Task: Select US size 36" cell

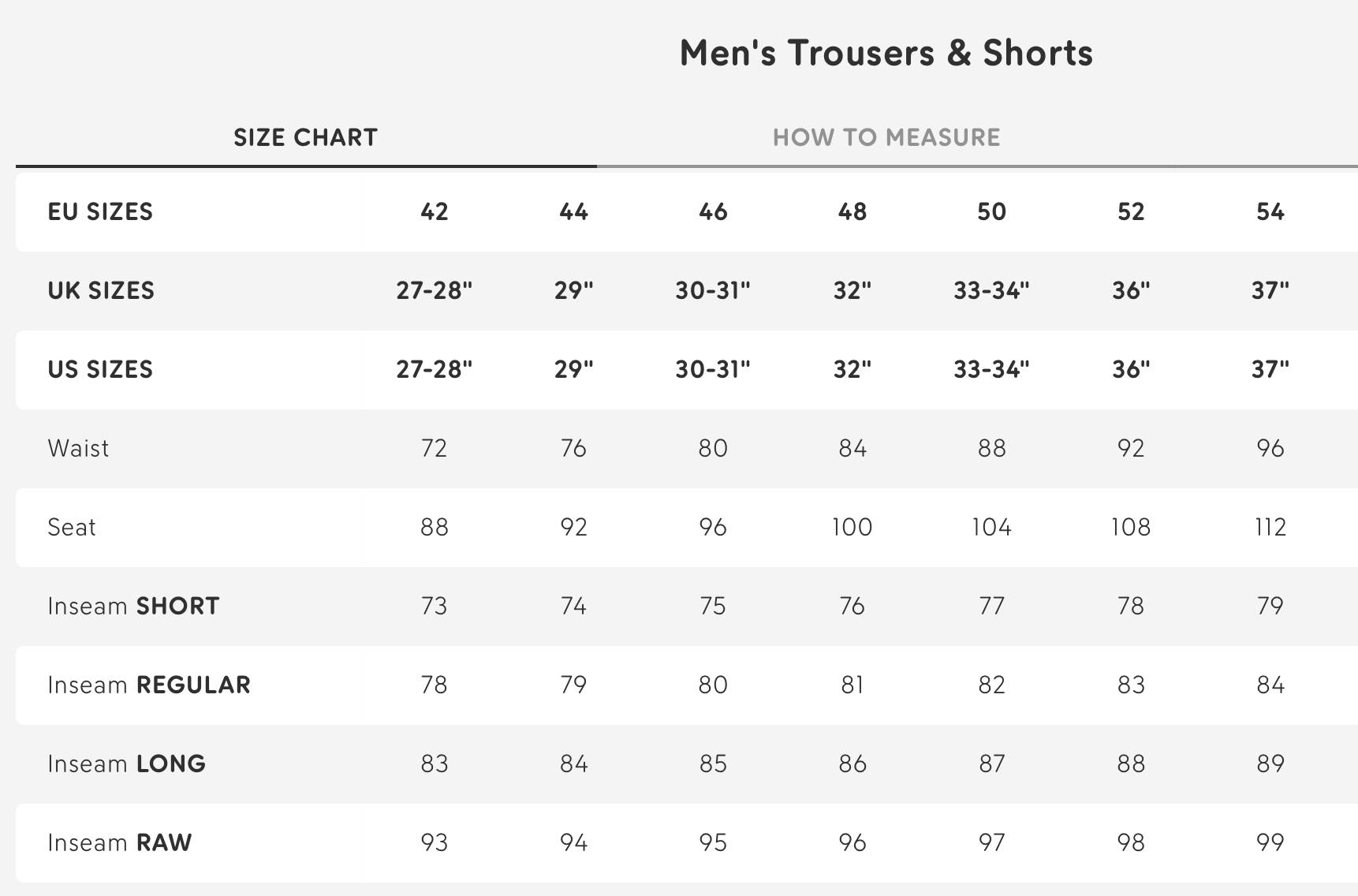Action: [1131, 369]
